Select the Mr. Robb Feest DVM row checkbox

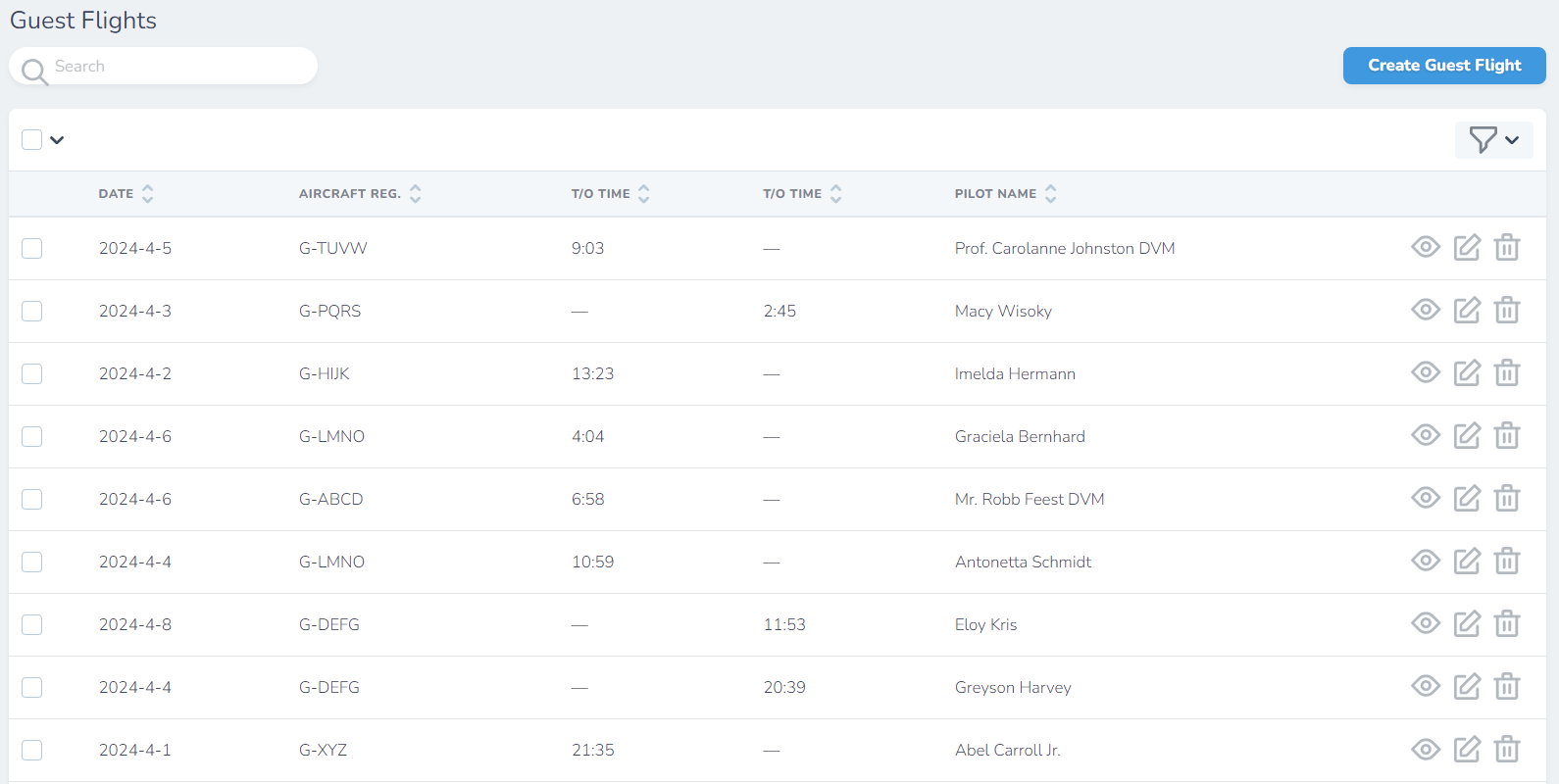tap(32, 499)
